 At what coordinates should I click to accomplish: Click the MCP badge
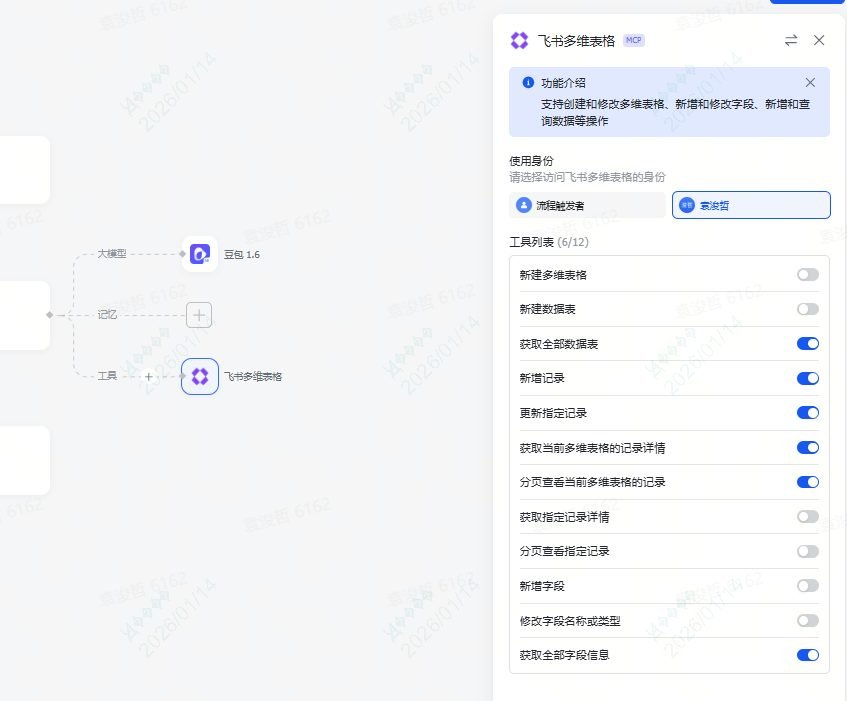634,41
